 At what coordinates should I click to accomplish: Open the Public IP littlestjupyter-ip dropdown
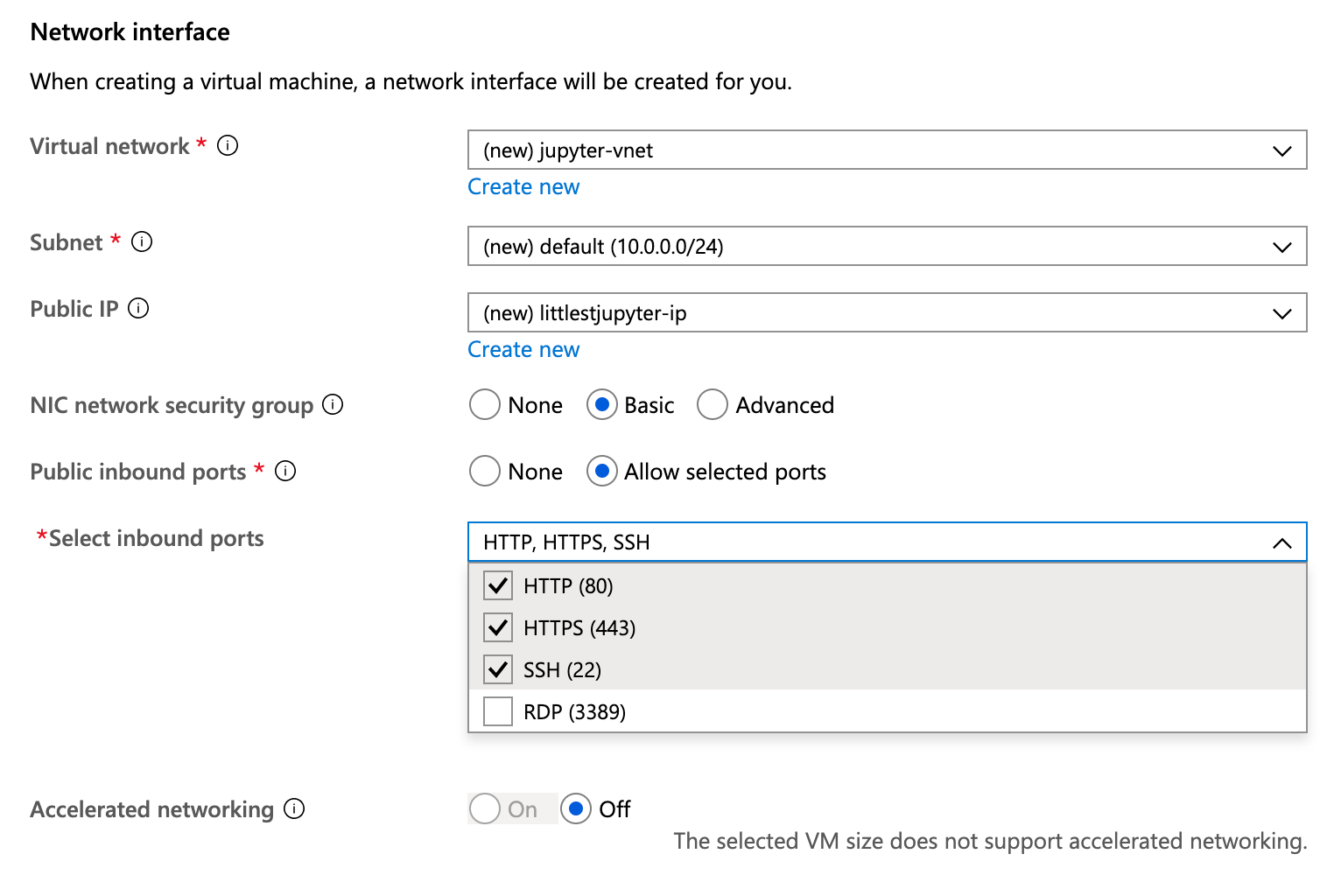click(886, 313)
